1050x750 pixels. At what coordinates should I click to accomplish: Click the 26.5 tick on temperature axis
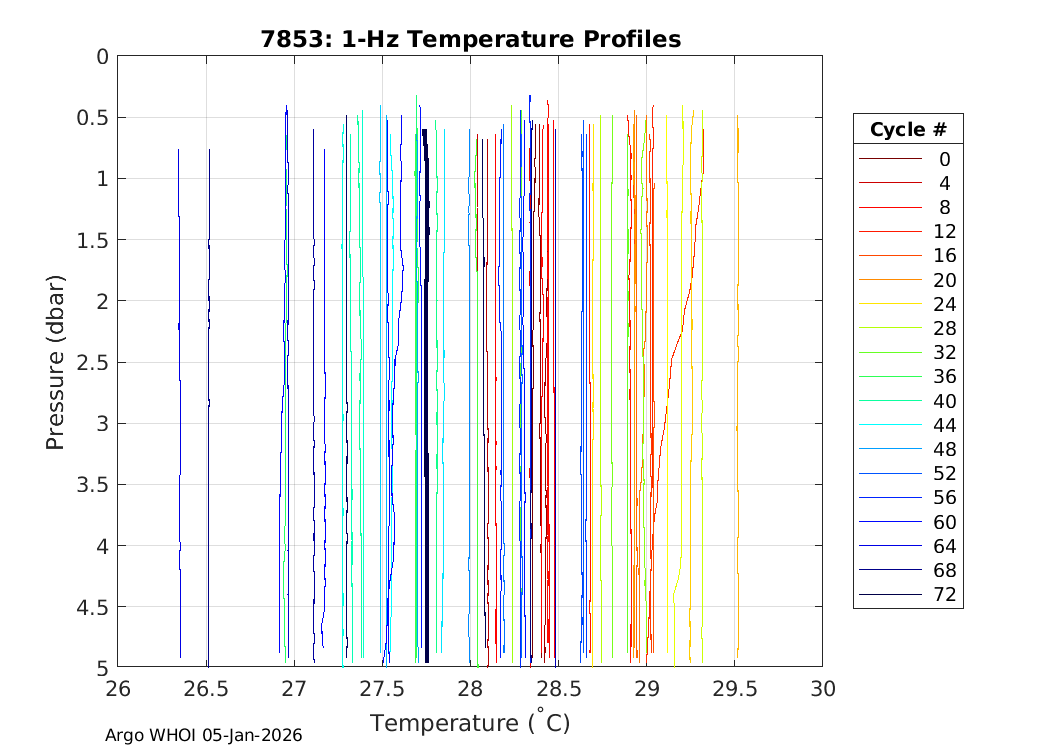[206, 689]
